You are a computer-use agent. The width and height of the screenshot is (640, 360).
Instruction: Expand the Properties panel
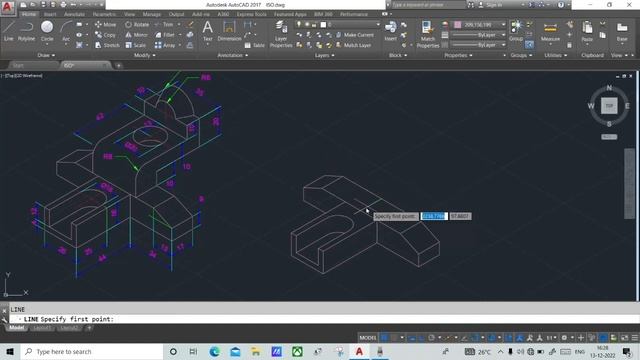click(x=458, y=55)
